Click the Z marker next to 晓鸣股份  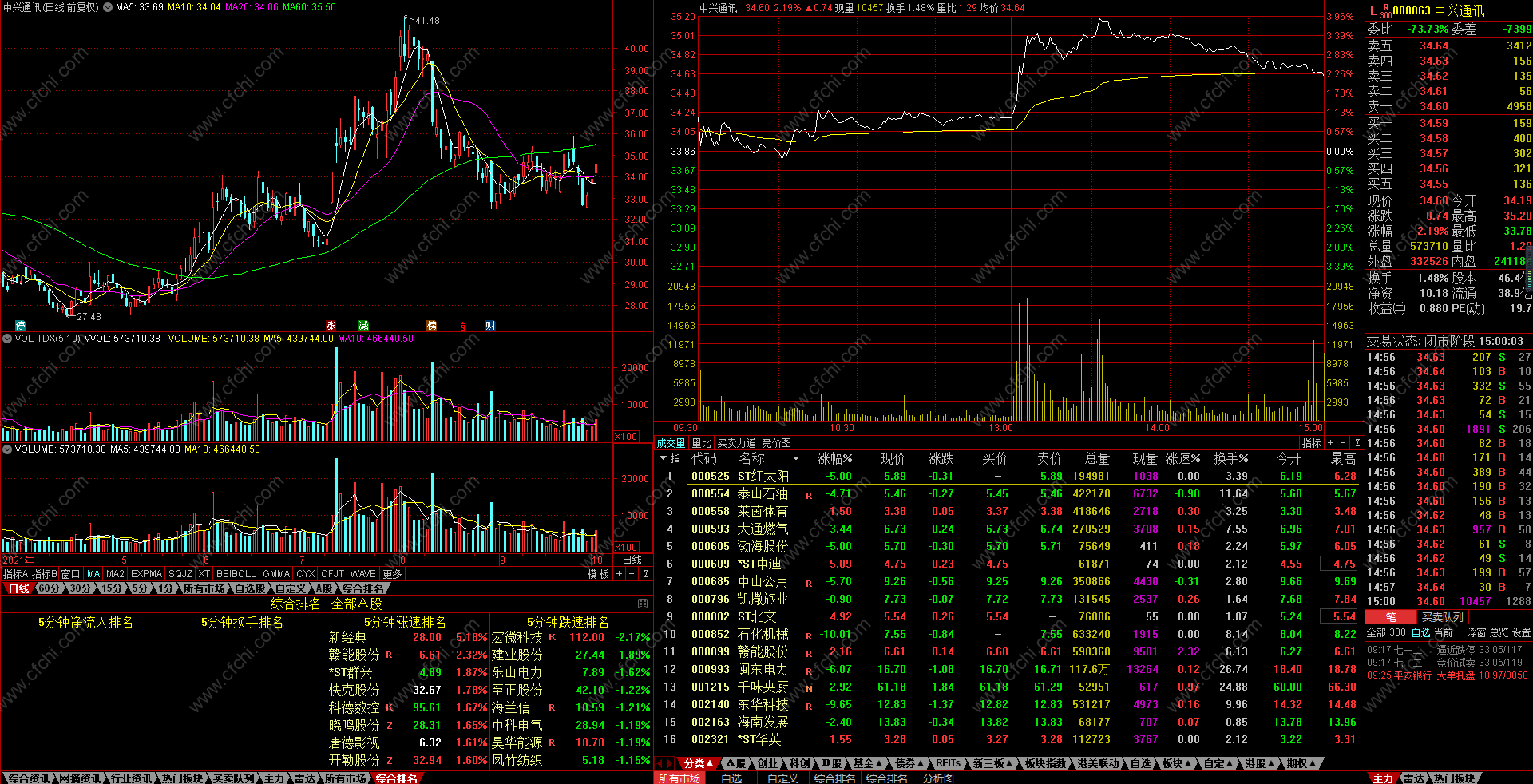(390, 725)
